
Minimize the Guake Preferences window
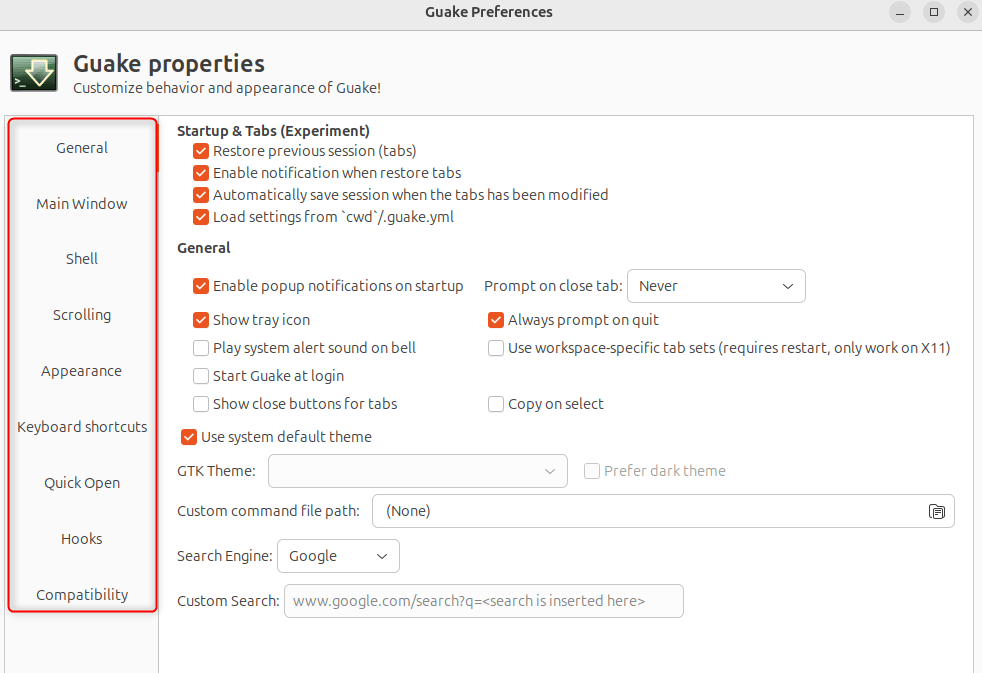(x=900, y=12)
